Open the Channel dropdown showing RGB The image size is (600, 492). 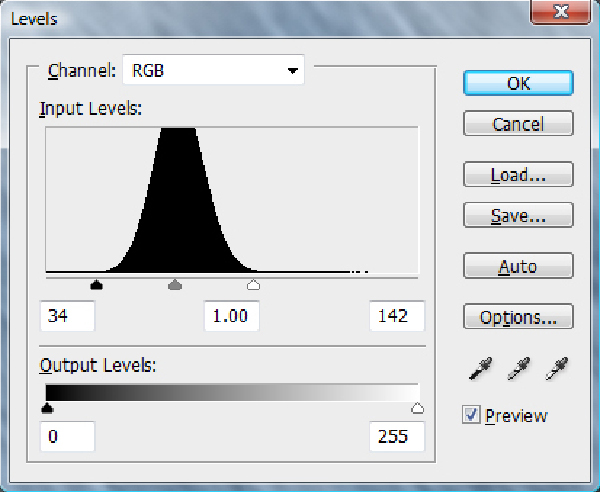214,70
